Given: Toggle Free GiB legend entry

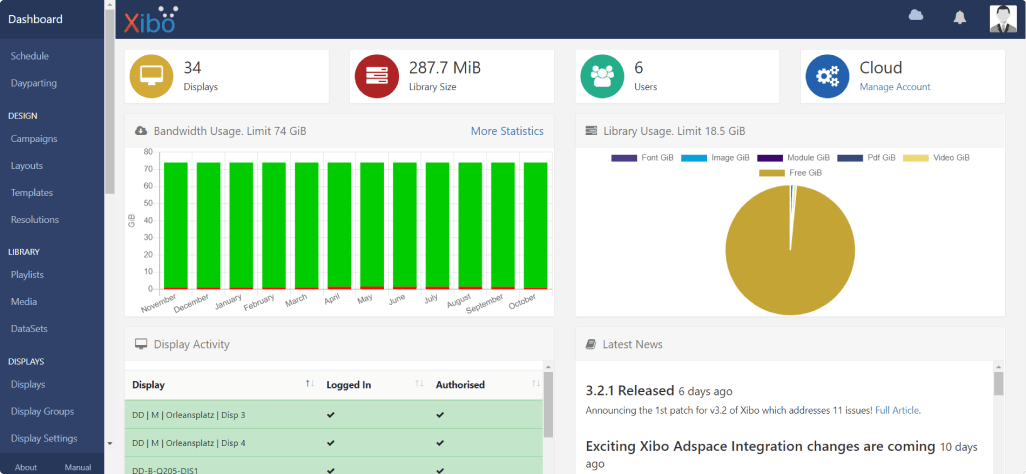Looking at the screenshot, I should (x=789, y=173).
